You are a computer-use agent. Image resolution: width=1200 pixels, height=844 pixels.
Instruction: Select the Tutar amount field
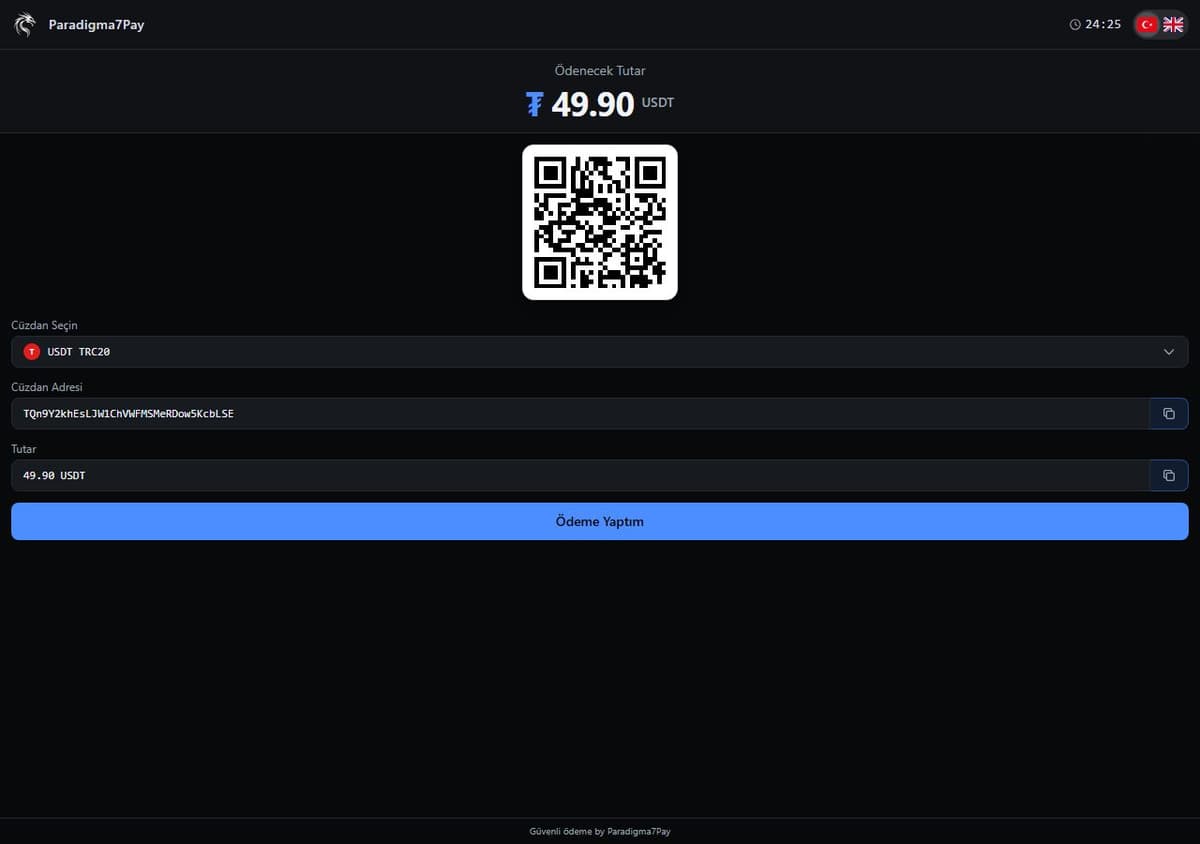pos(580,476)
